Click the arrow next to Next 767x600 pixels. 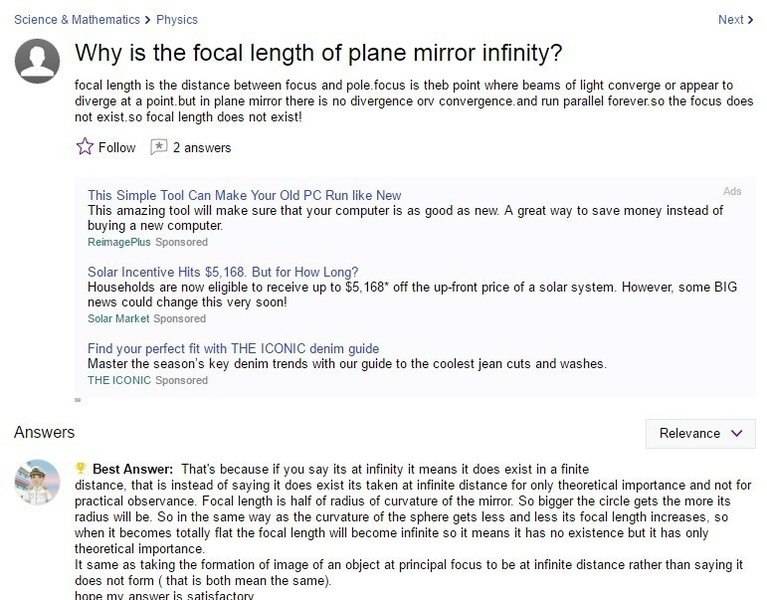point(751,19)
